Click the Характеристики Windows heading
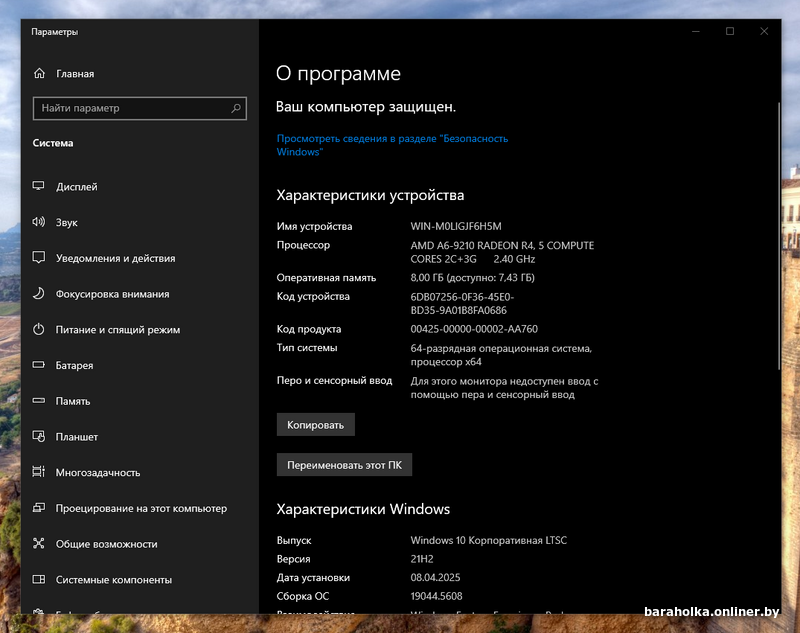800x633 pixels. coord(363,509)
